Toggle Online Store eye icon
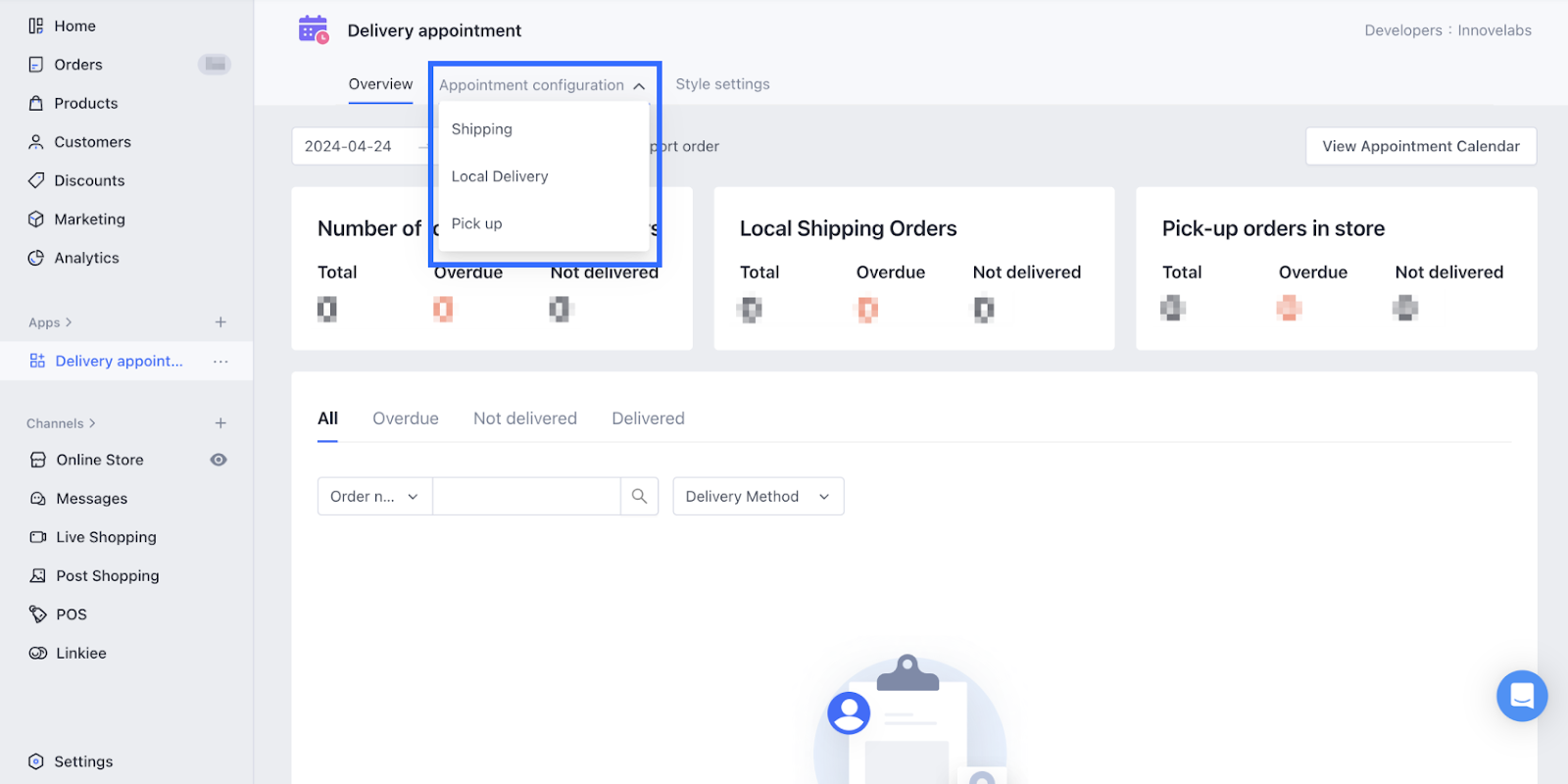This screenshot has width=1568, height=784. coord(219,460)
